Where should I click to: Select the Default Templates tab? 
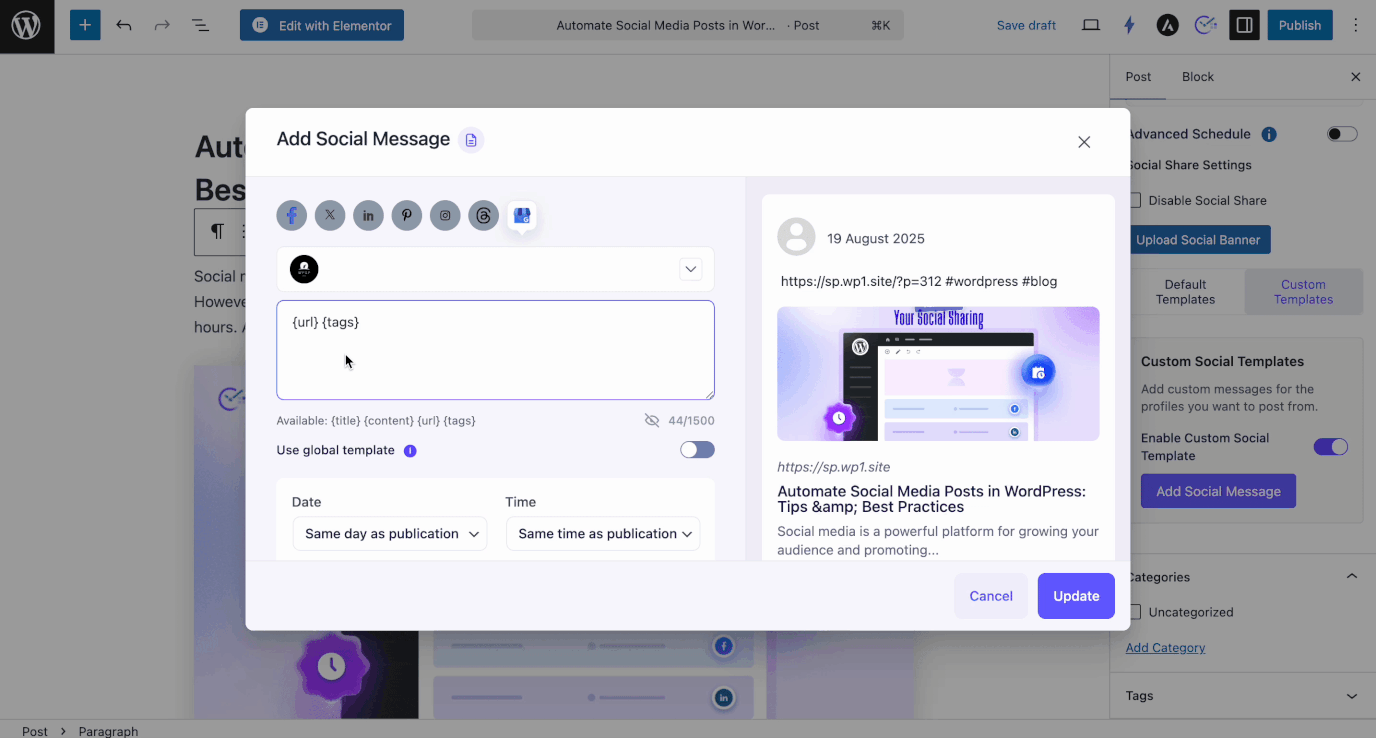click(1185, 292)
